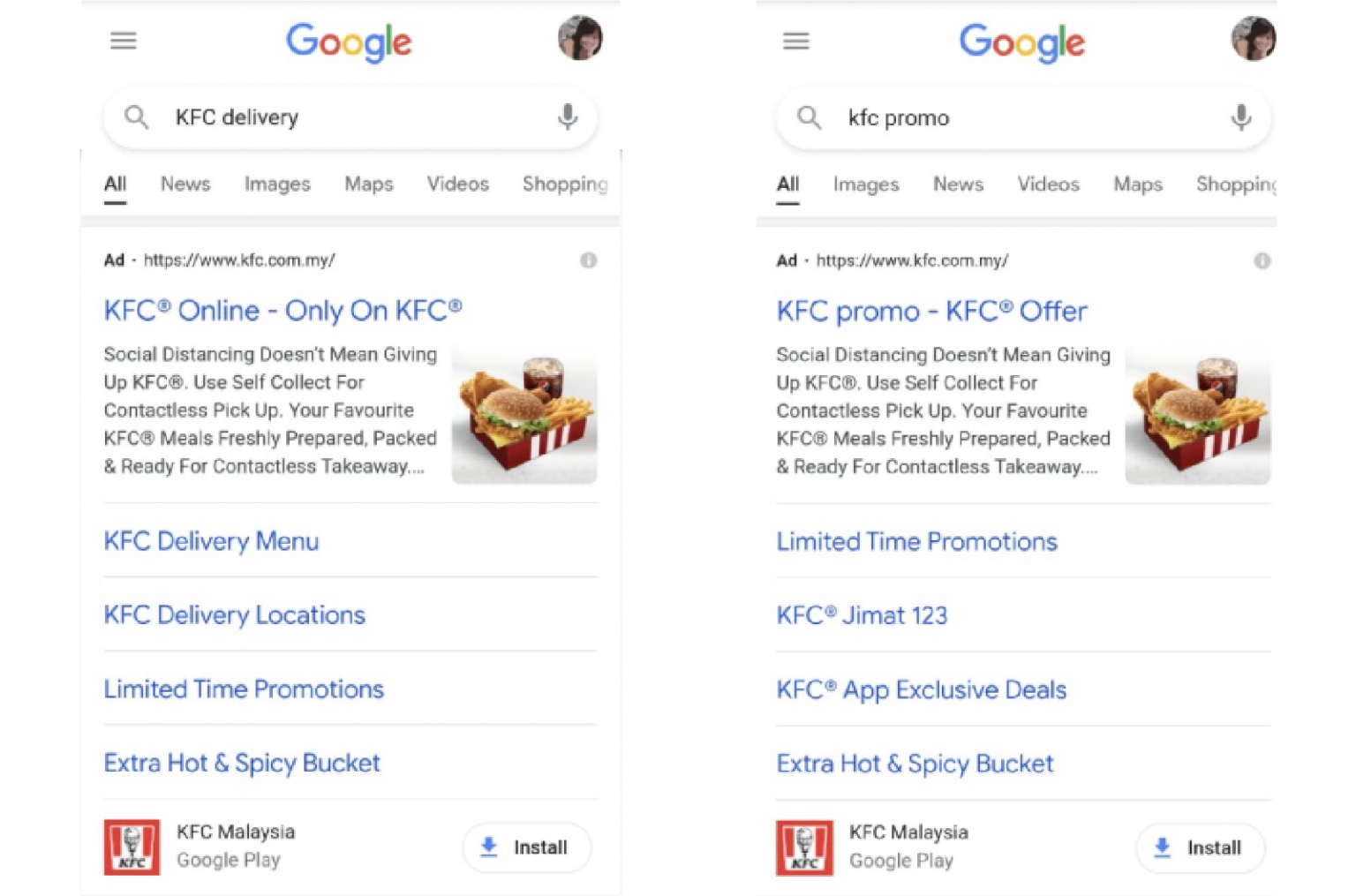This screenshot has width=1356, height=896.
Task: Tap the magnifying glass search icon on the left screen
Action: pos(137,117)
